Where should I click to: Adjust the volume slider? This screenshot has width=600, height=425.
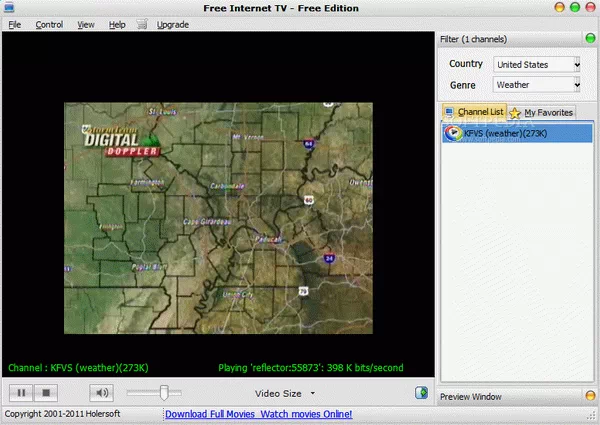coord(164,393)
